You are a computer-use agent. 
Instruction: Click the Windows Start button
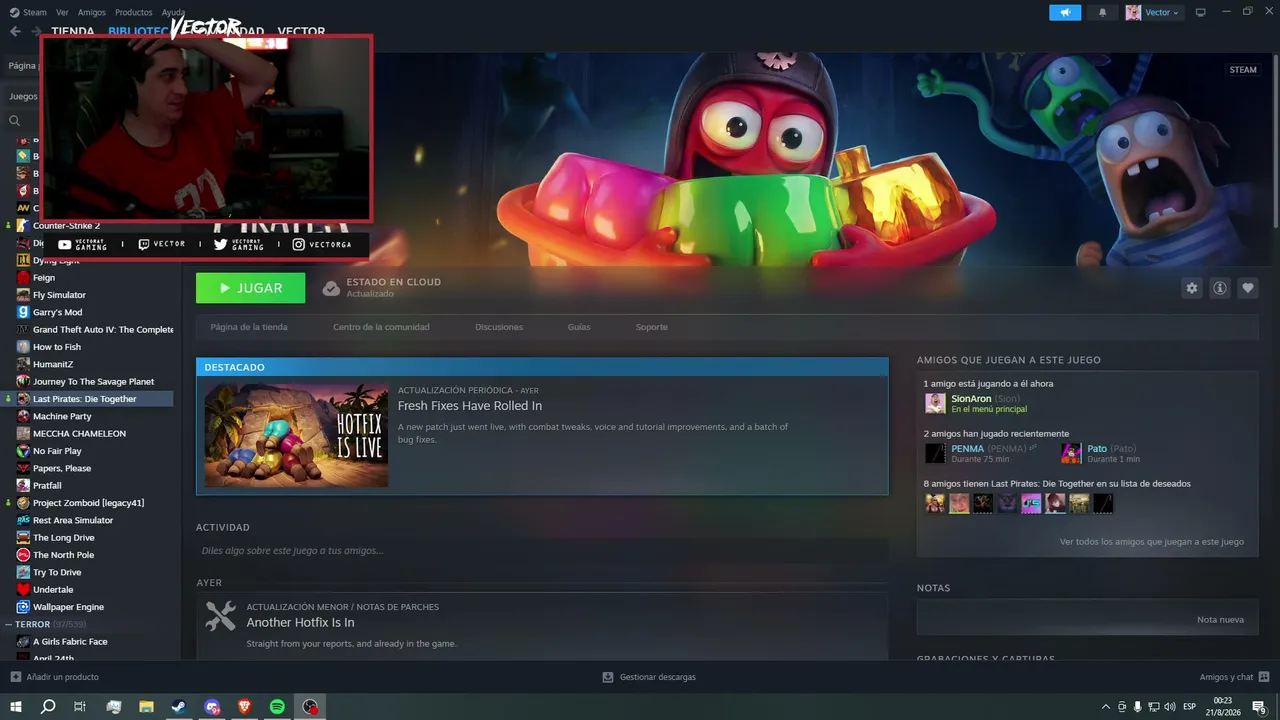(x=15, y=707)
